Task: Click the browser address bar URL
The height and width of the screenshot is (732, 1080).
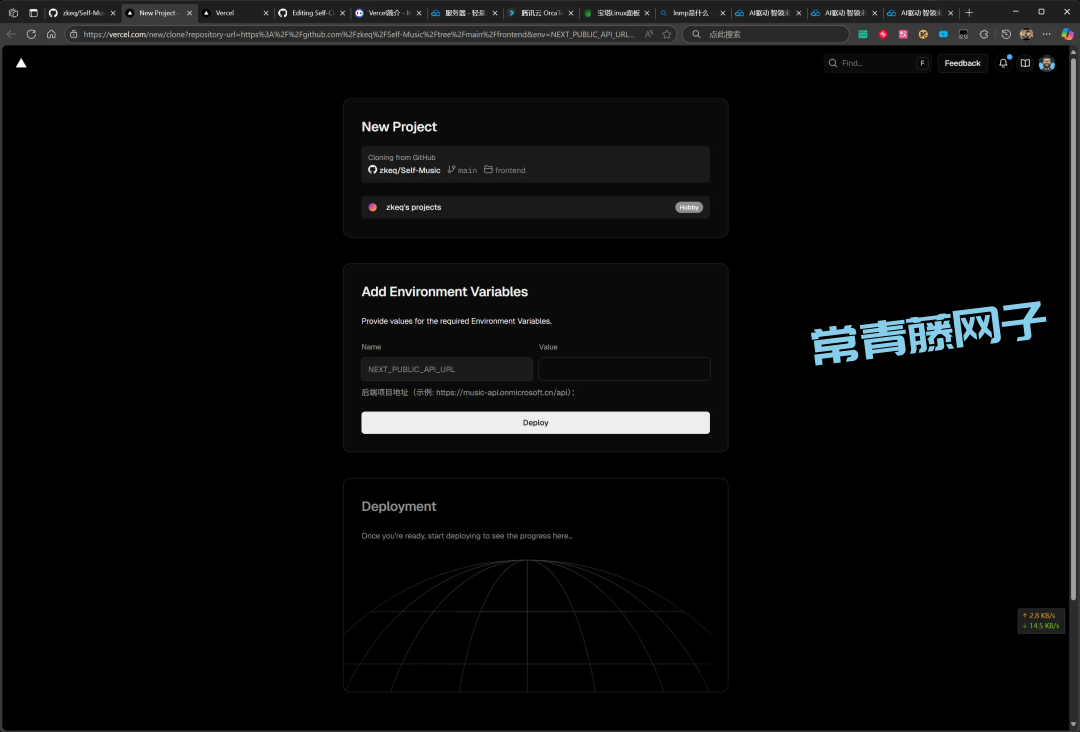Action: click(x=358, y=34)
